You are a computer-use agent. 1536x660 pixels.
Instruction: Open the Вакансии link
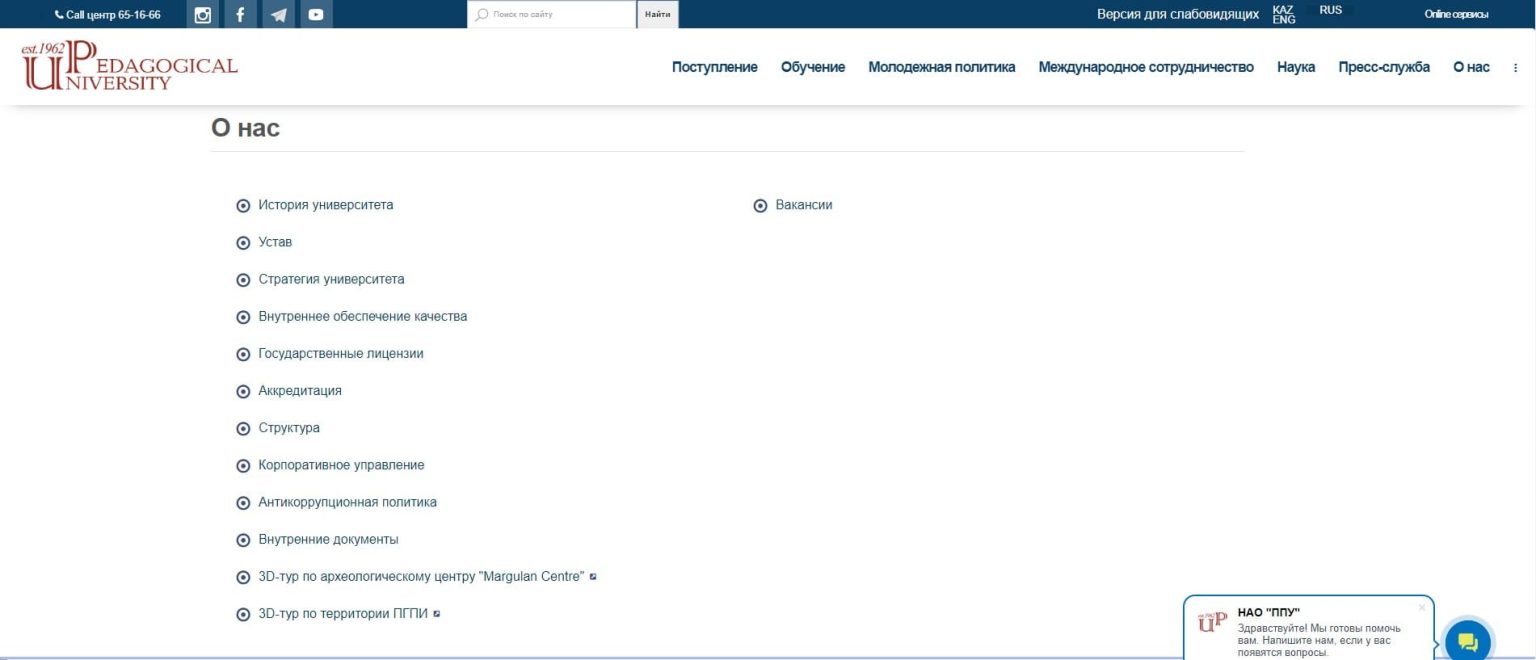tap(803, 205)
